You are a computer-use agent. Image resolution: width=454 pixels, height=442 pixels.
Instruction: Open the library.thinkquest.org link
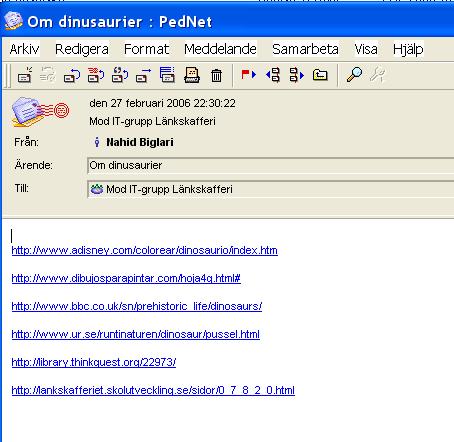94,362
